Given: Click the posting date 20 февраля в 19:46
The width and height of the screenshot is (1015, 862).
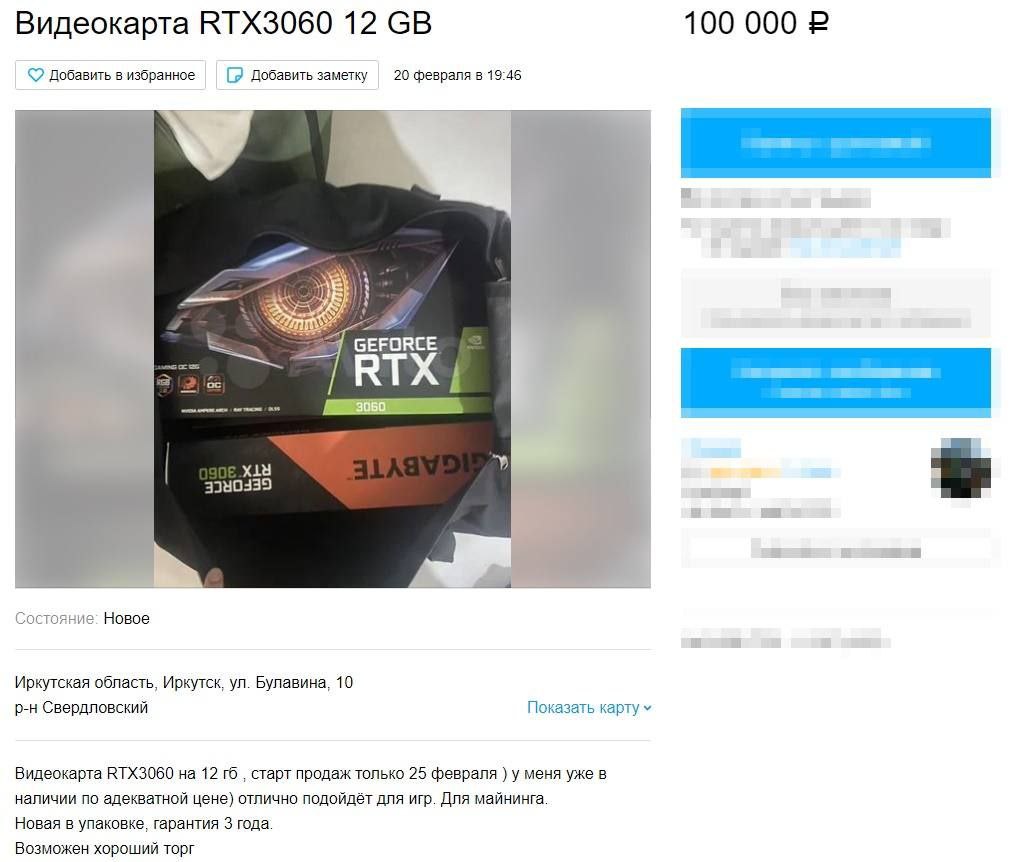Looking at the screenshot, I should (458, 75).
